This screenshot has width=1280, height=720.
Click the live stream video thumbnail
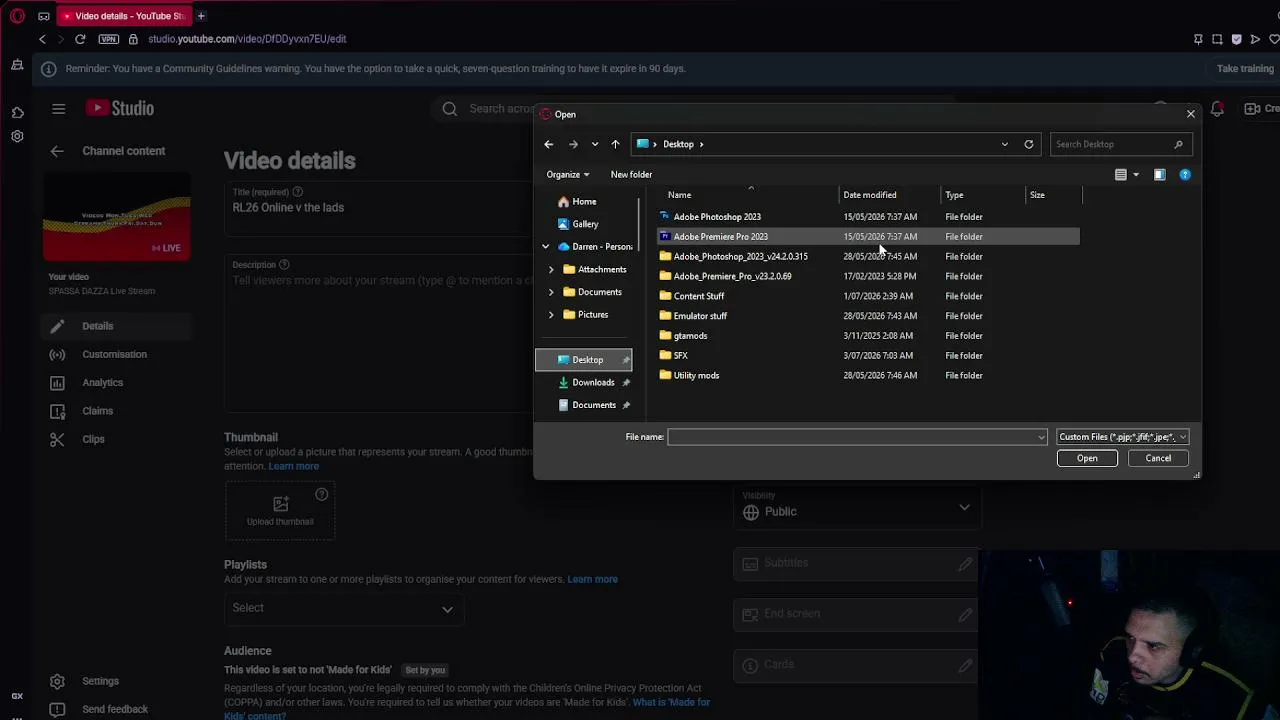coord(117,217)
